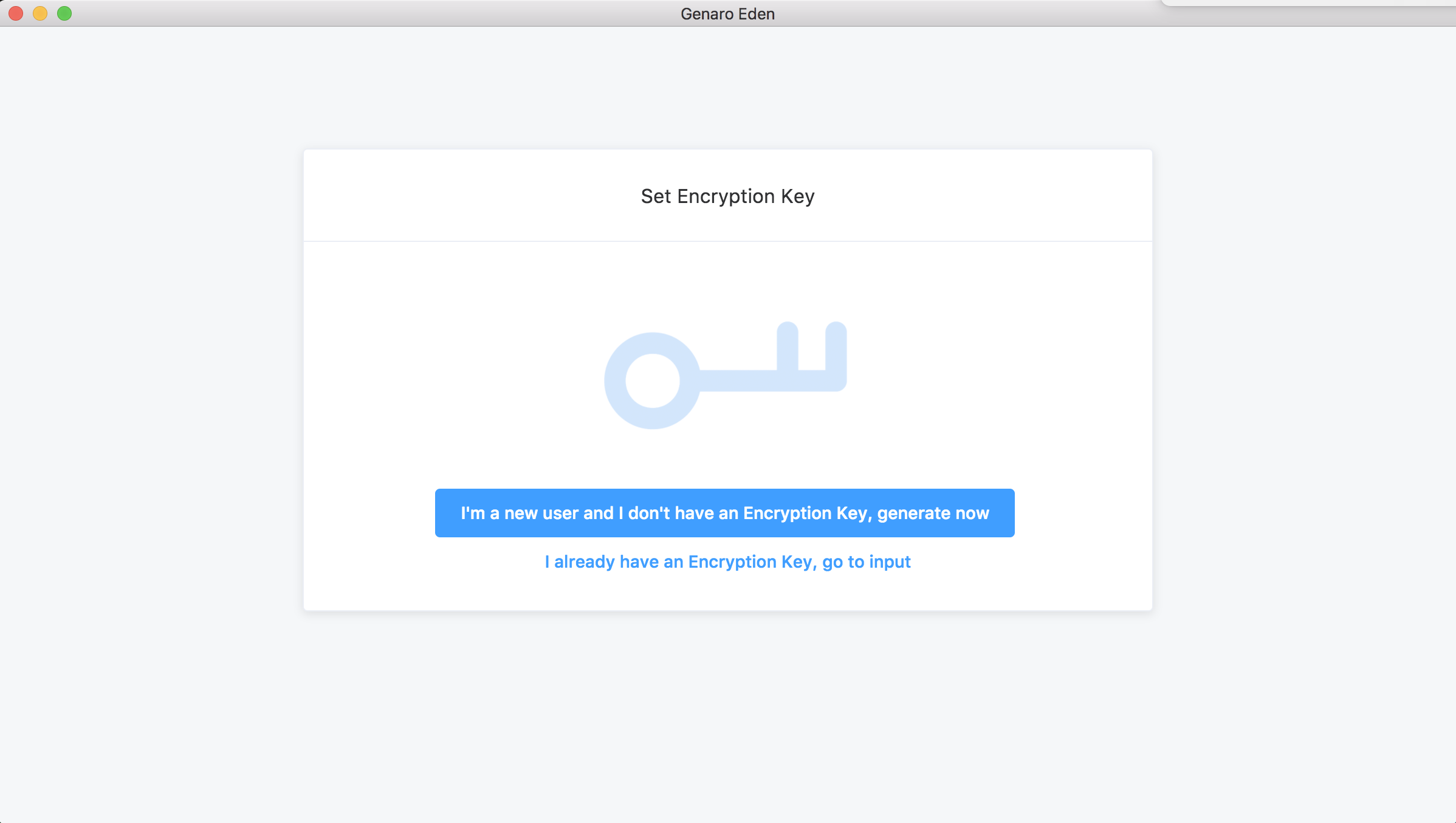
Task: Click the Genaro Eden title bar
Action: (728, 13)
